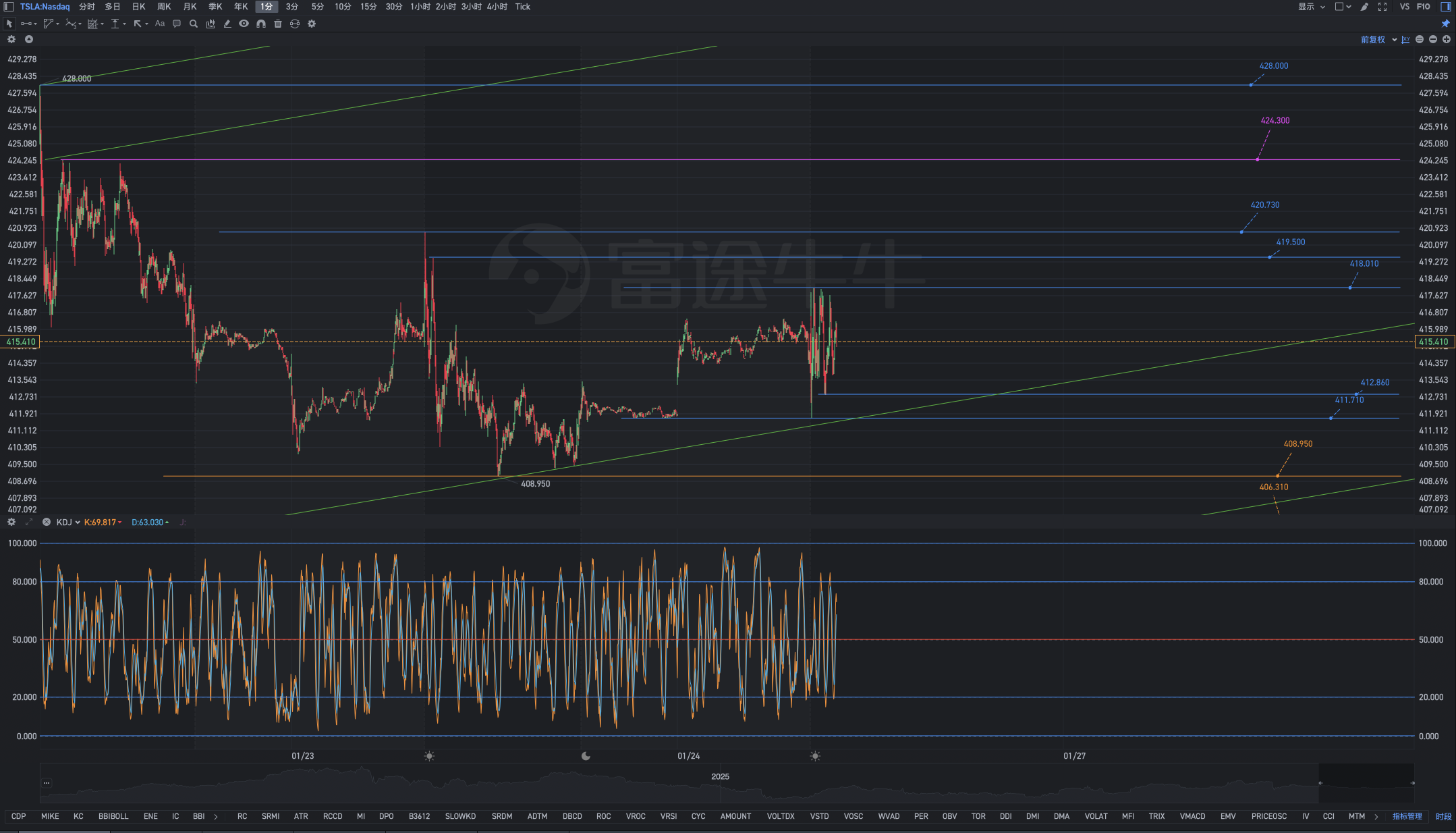Close the KDJ indicator panel

[47, 522]
